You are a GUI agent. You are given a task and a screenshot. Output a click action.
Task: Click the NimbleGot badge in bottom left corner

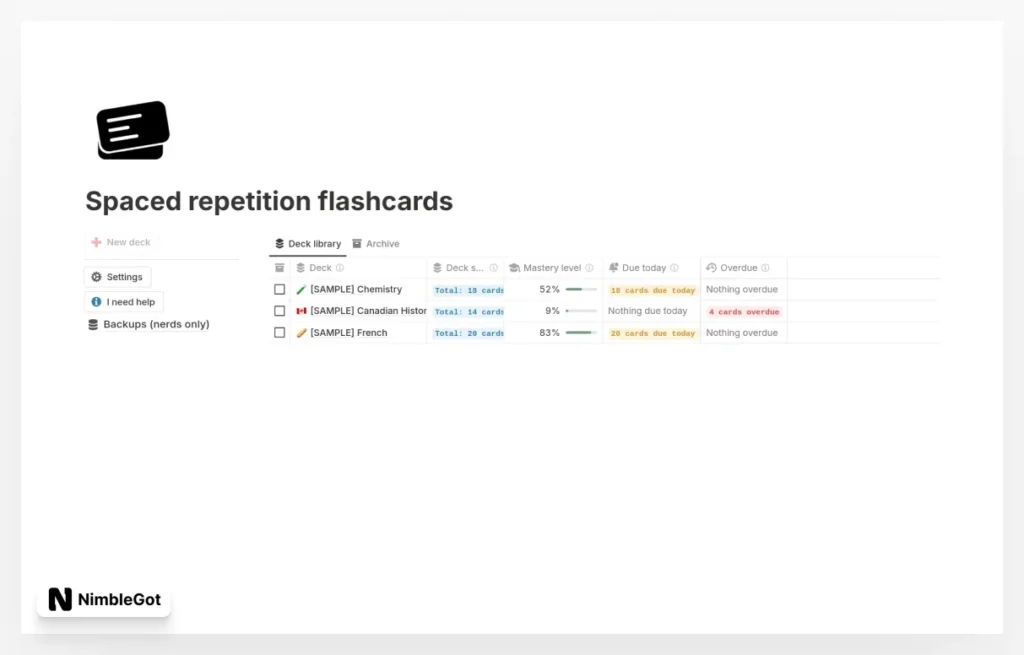tap(103, 599)
